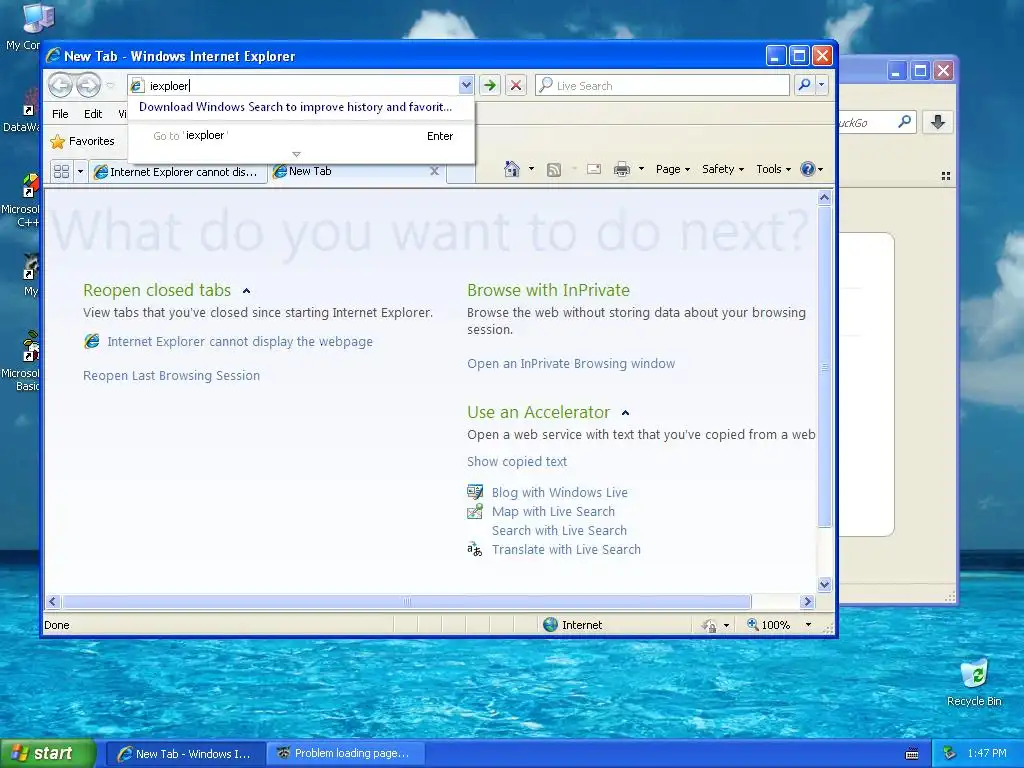Click the horizontal scrollbar left arrow
The width and height of the screenshot is (1024, 768).
tap(54, 601)
